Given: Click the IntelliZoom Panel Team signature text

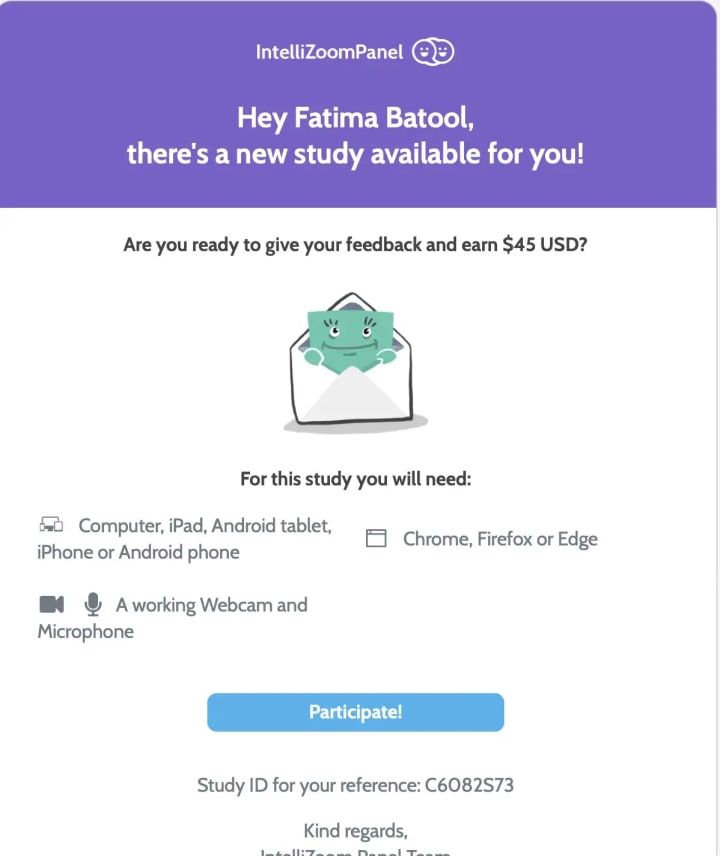Looking at the screenshot, I should click(355, 851).
